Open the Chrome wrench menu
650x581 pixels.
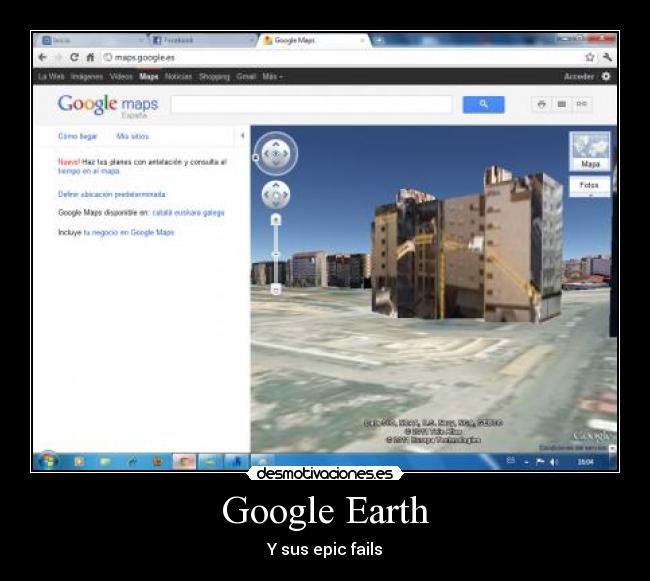tap(607, 57)
